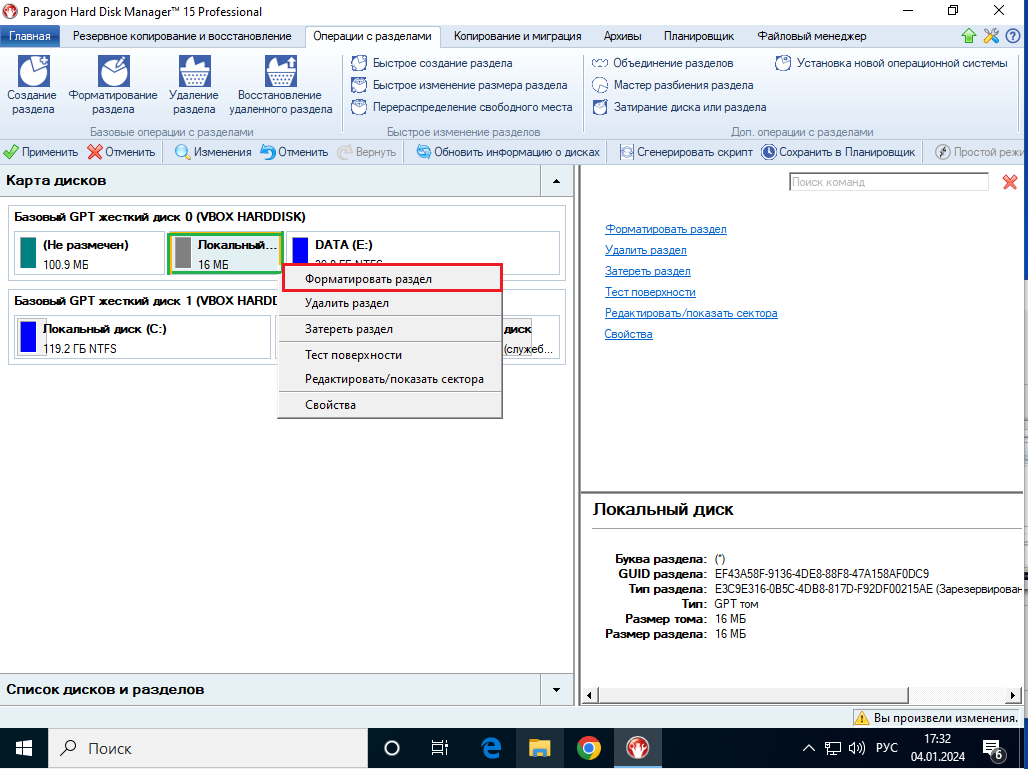Image resolution: width=1028 pixels, height=769 pixels.
Task: Click the scrollbar left arrow in properties panel
Action: (589, 695)
